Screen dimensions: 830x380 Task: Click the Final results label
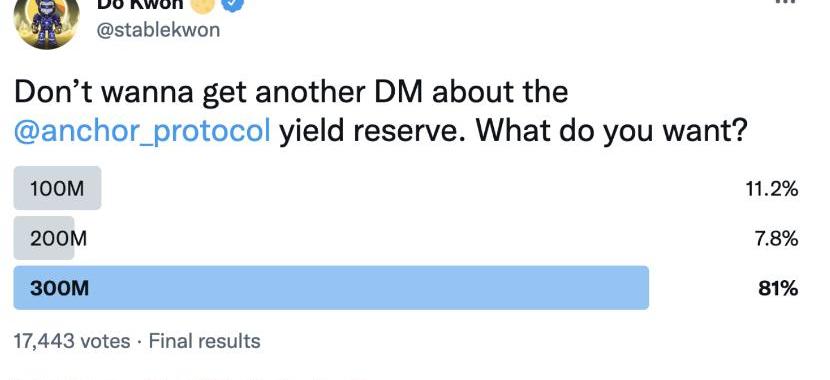pos(204,341)
